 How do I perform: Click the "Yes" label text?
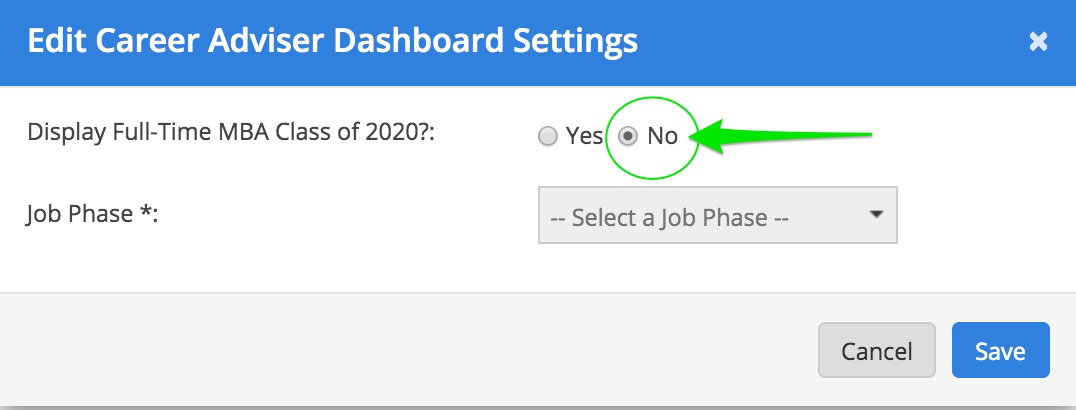(584, 136)
